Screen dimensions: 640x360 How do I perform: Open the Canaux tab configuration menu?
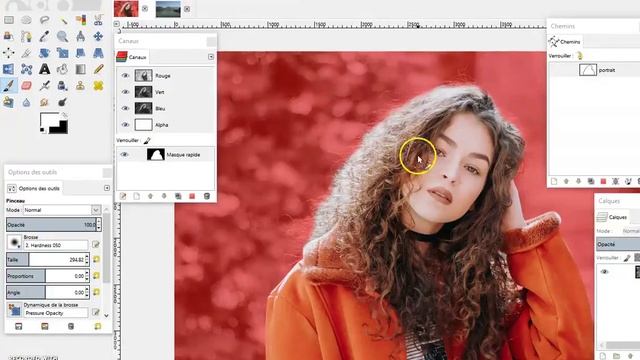[x=211, y=57]
